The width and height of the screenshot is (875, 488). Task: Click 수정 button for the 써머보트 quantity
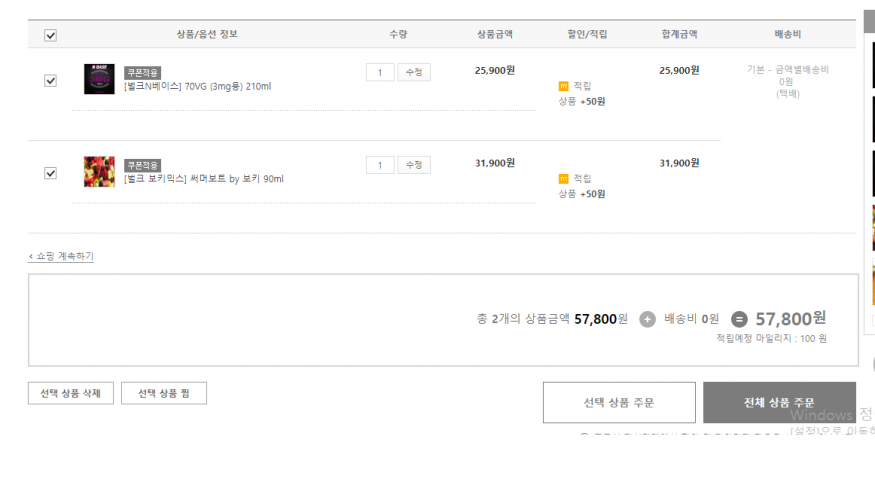point(414,165)
